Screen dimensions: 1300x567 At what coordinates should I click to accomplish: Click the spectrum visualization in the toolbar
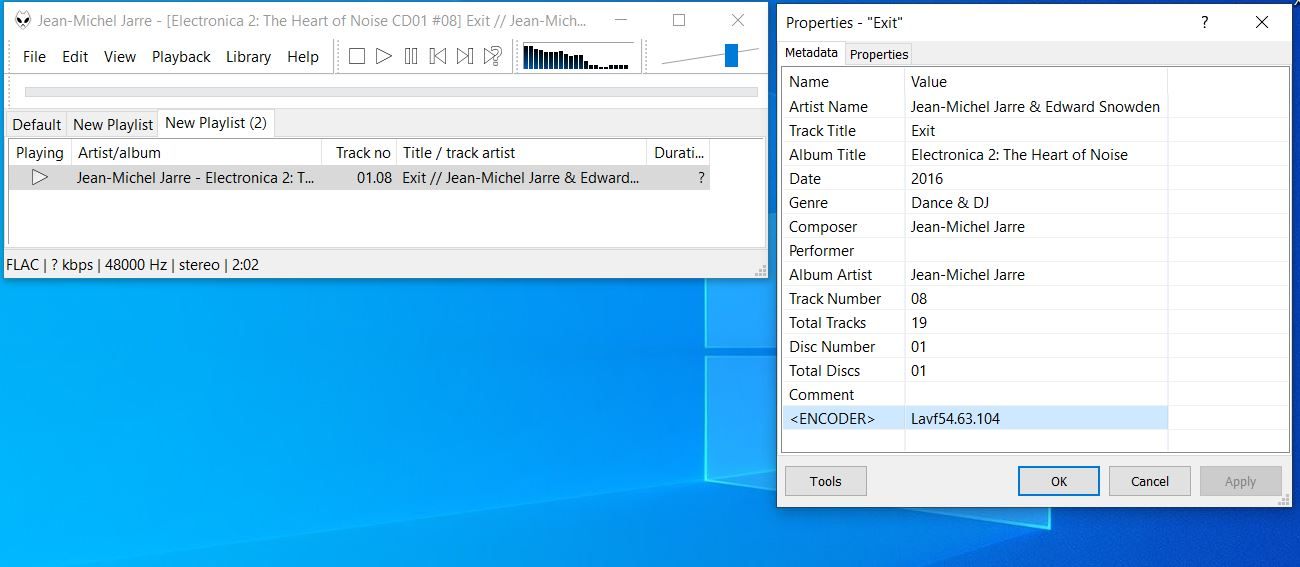point(578,57)
